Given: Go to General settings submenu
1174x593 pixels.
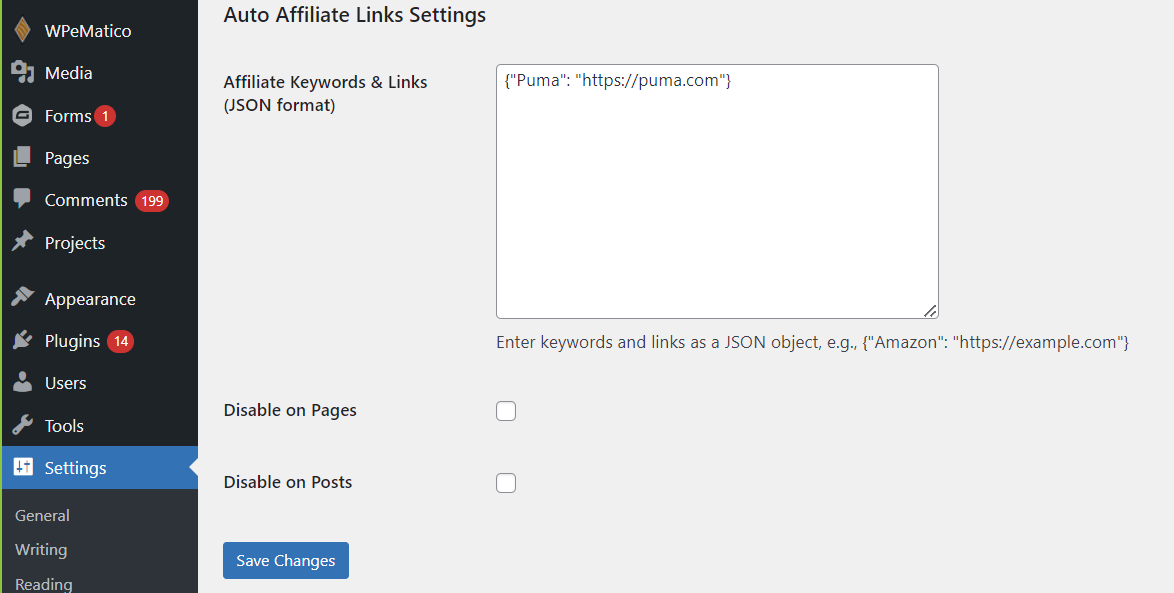Looking at the screenshot, I should pos(42,516).
